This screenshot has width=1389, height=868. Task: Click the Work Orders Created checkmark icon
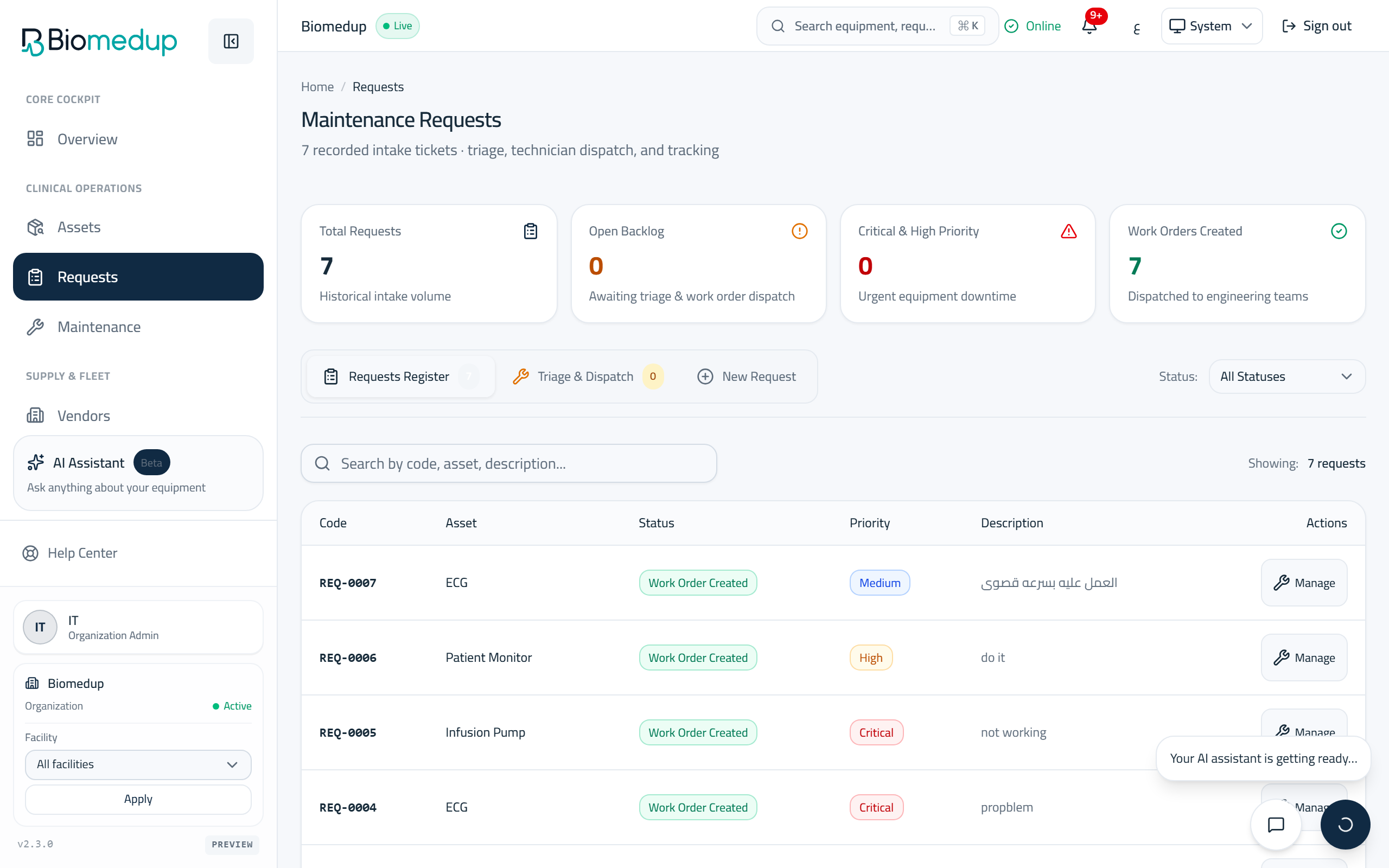[1339, 231]
